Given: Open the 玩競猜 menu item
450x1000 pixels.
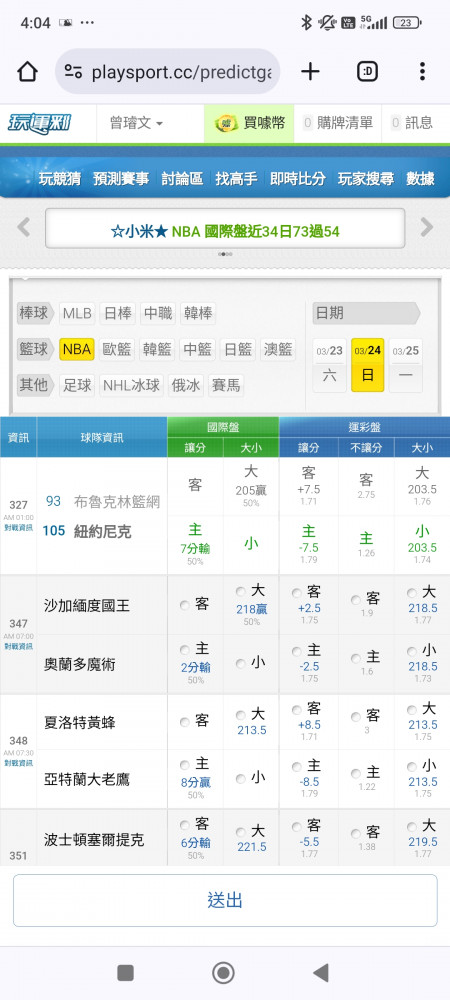Looking at the screenshot, I should coord(59,179).
